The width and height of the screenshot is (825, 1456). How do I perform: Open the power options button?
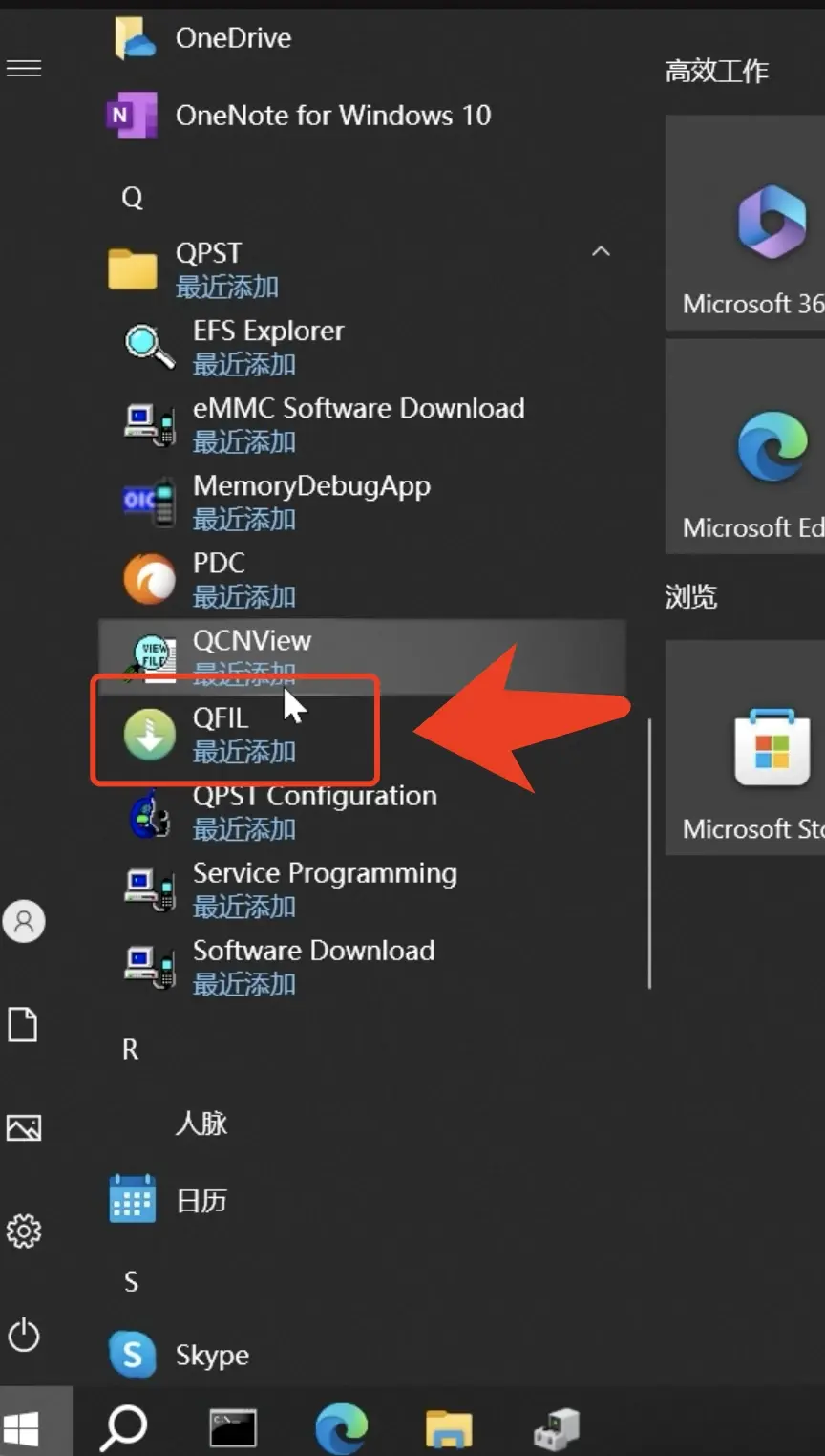tap(24, 1335)
